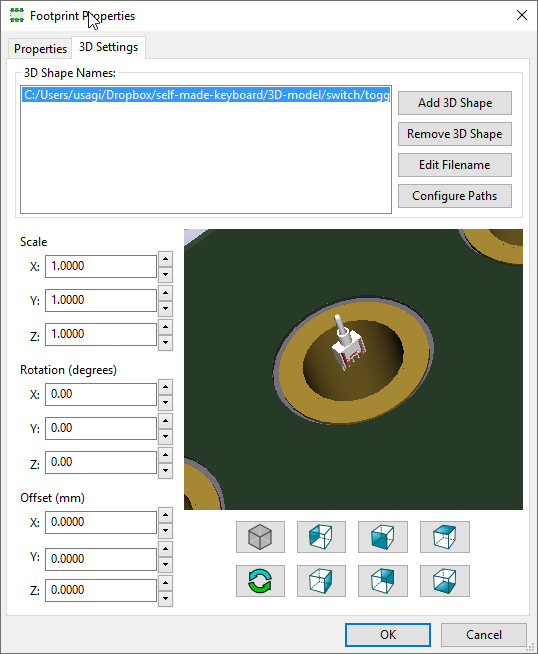Select view with front cube face highlighted
The width and height of the screenshot is (538, 654).
pyautogui.click(x=382, y=537)
